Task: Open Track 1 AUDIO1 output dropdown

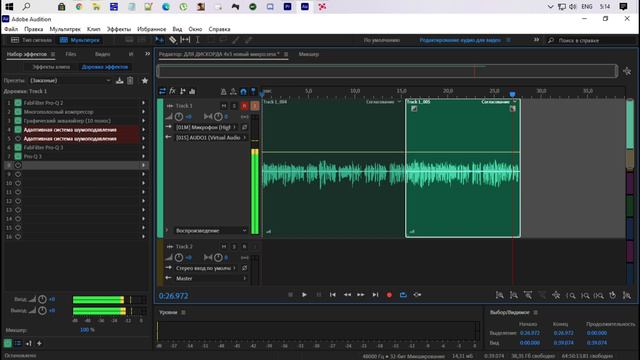Action: [211, 138]
